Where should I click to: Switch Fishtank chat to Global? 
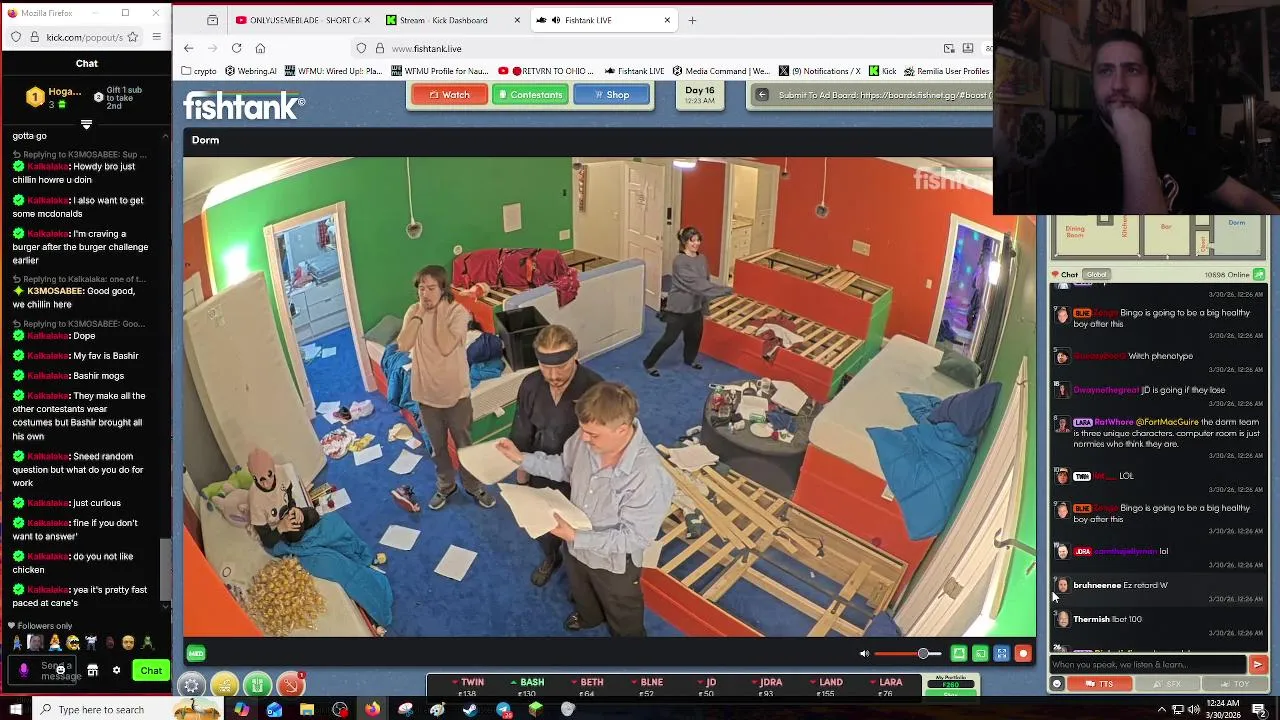[x=1096, y=275]
